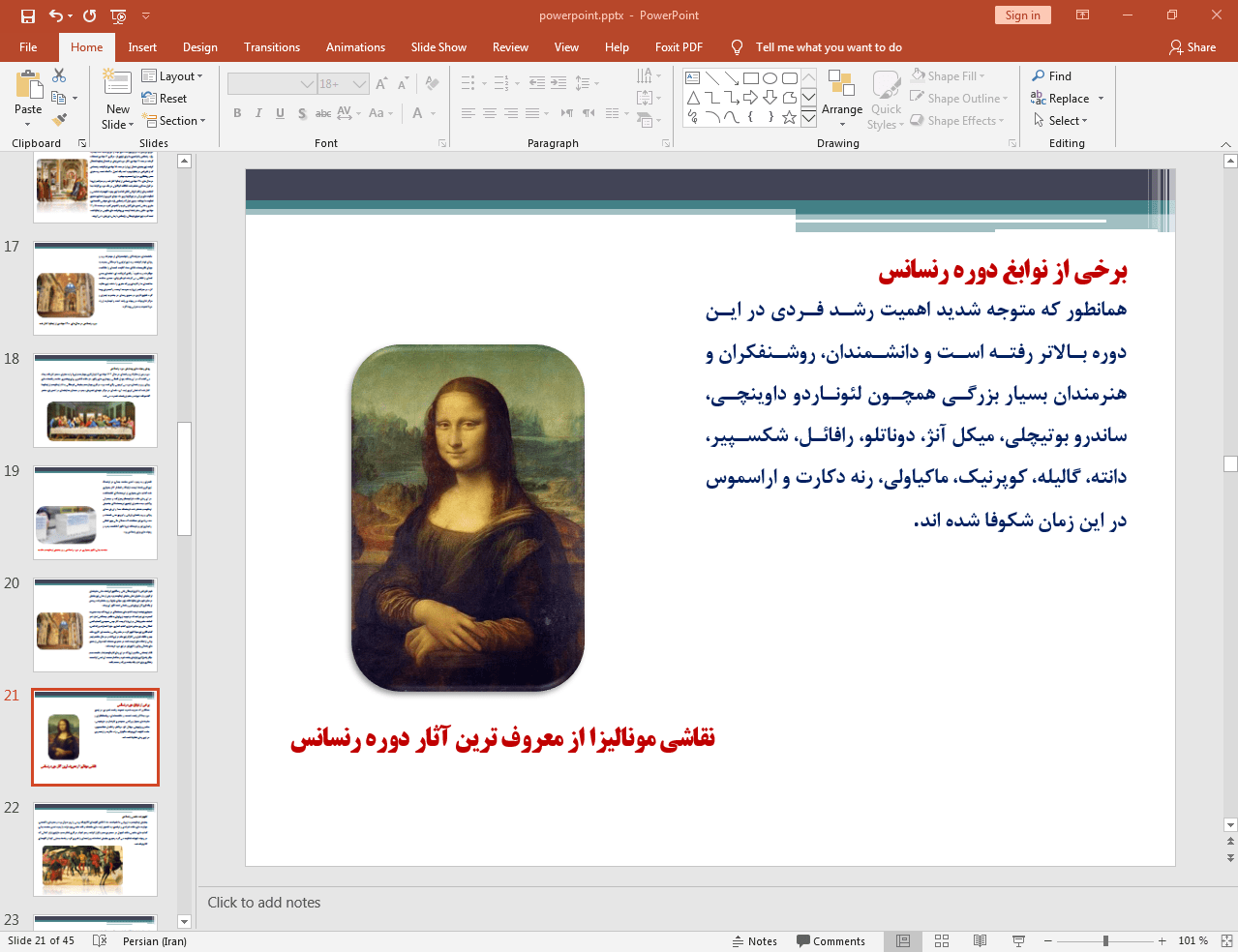Screen dimensions: 1238x952
Task: Share the presentation
Action: pyautogui.click(x=1193, y=47)
